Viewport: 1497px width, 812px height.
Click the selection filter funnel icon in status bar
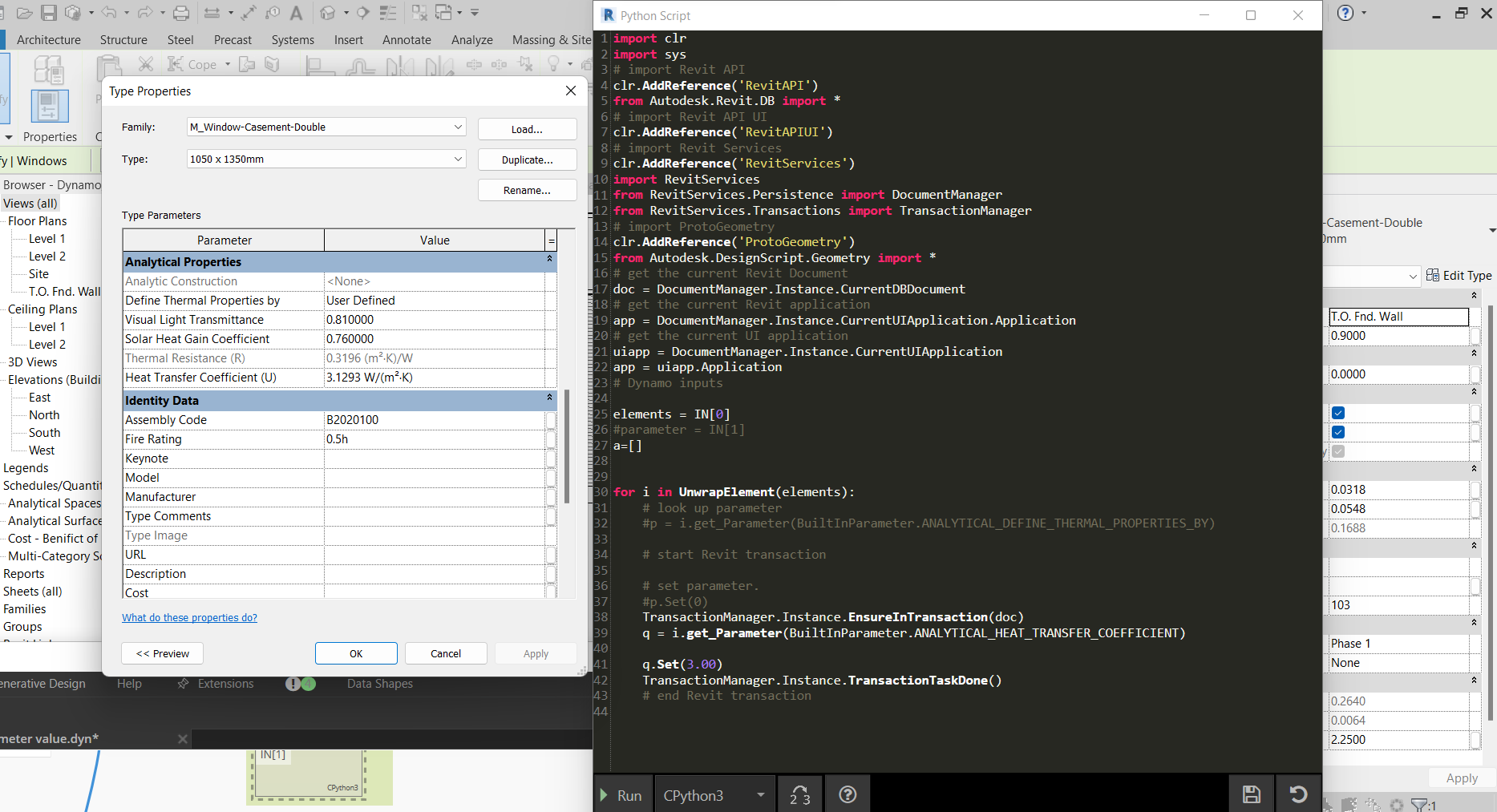(1420, 805)
